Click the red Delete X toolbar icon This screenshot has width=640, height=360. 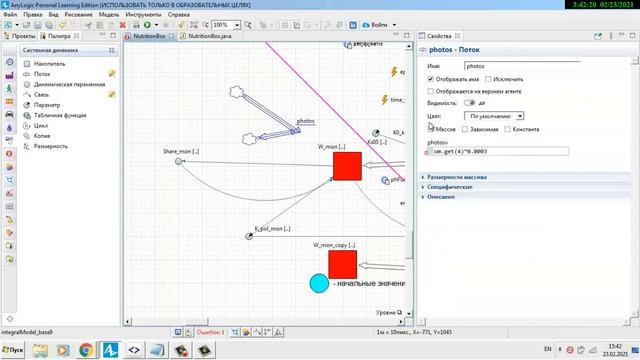[122, 25]
